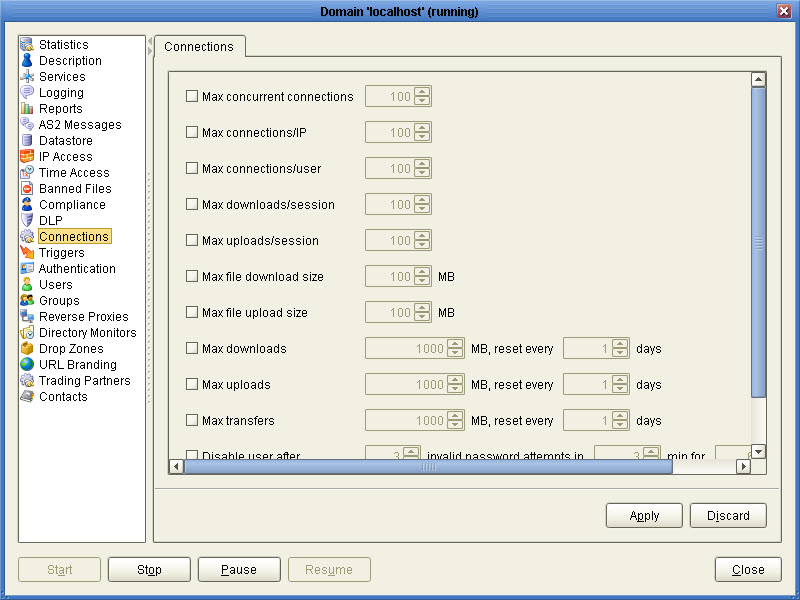Apply the connection settings
The image size is (800, 600).
coord(644,515)
